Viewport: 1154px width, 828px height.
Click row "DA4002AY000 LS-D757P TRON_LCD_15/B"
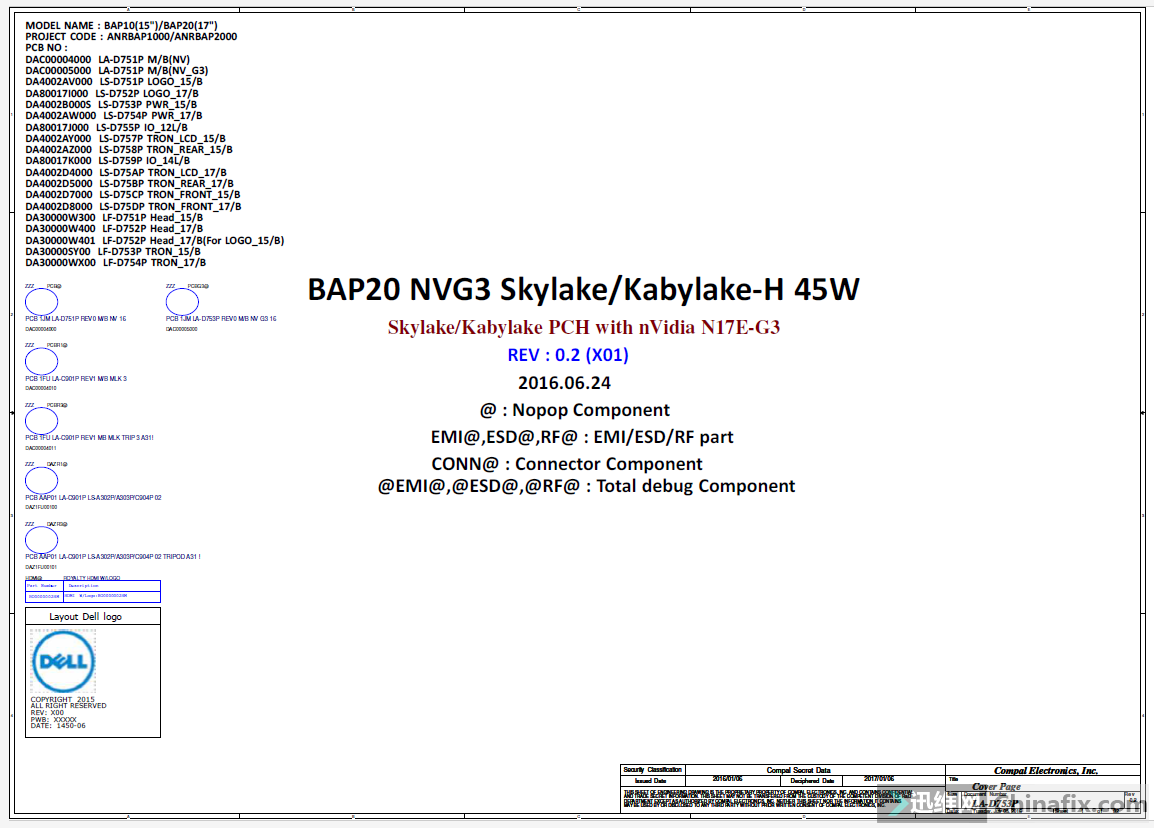[x=125, y=138]
